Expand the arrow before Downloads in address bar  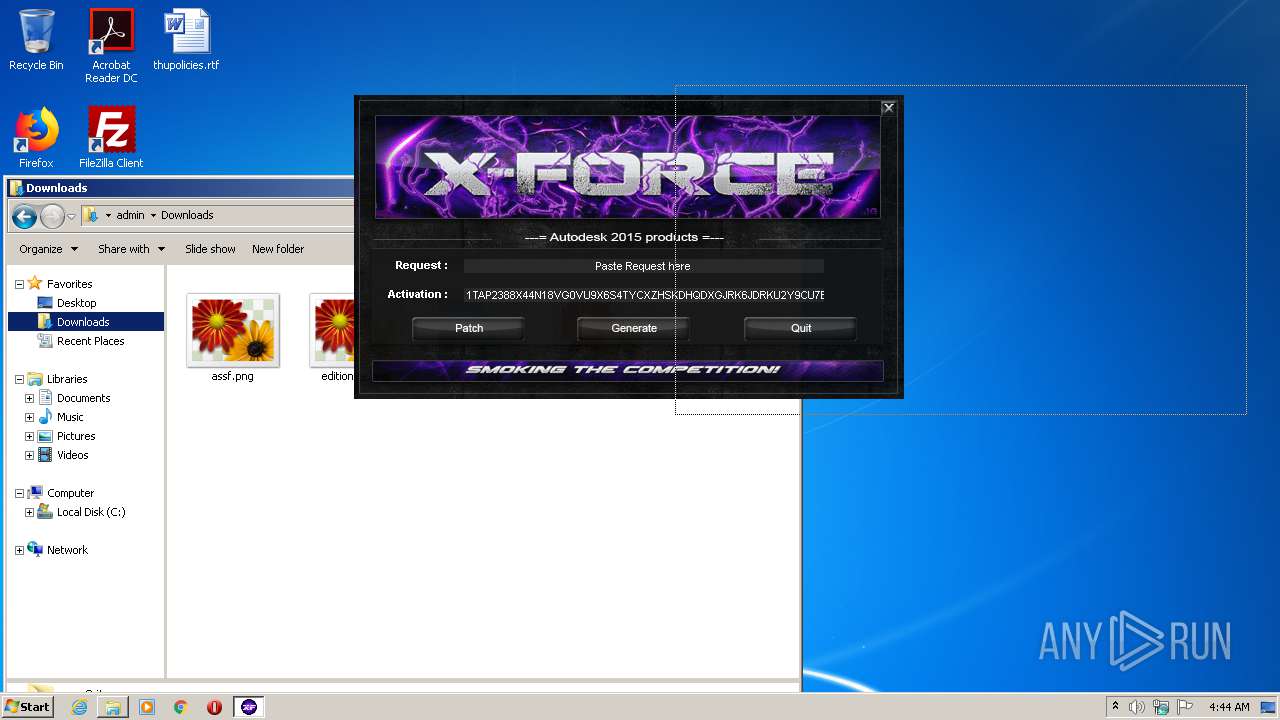pyautogui.click(x=153, y=215)
